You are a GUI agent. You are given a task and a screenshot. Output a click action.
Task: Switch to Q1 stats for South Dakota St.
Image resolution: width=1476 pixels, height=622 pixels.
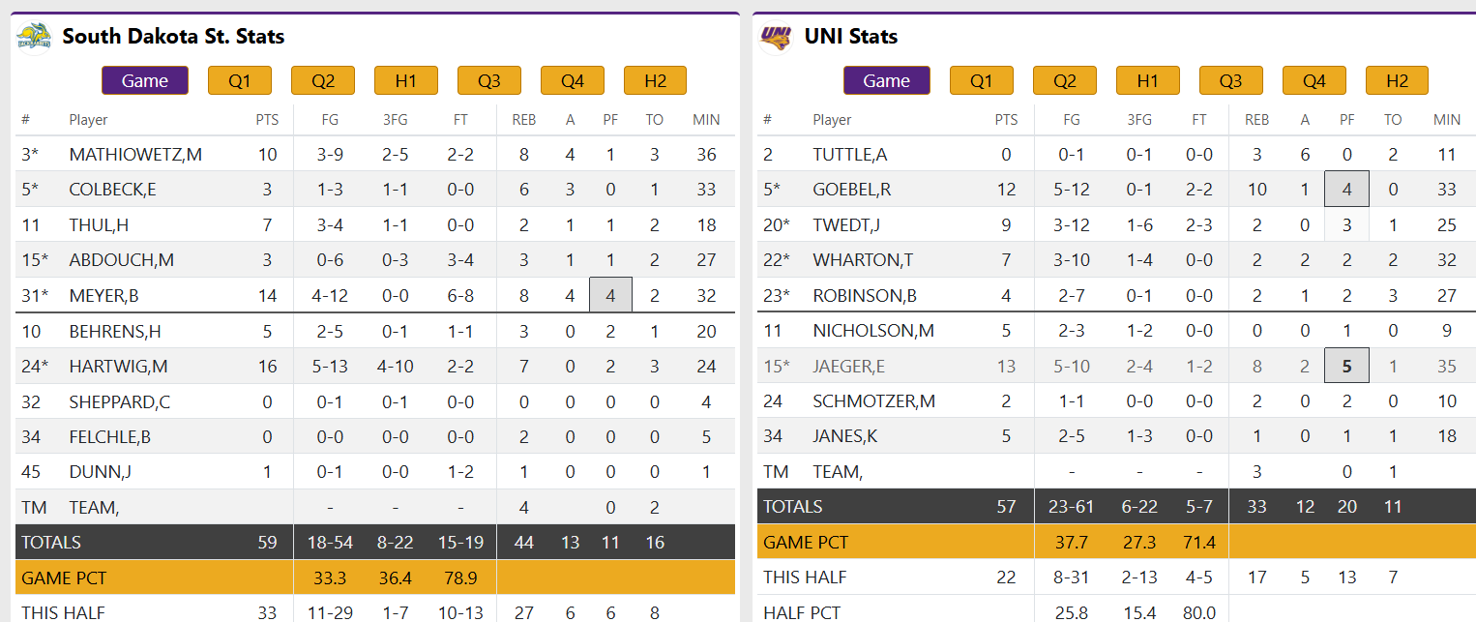coord(239,80)
